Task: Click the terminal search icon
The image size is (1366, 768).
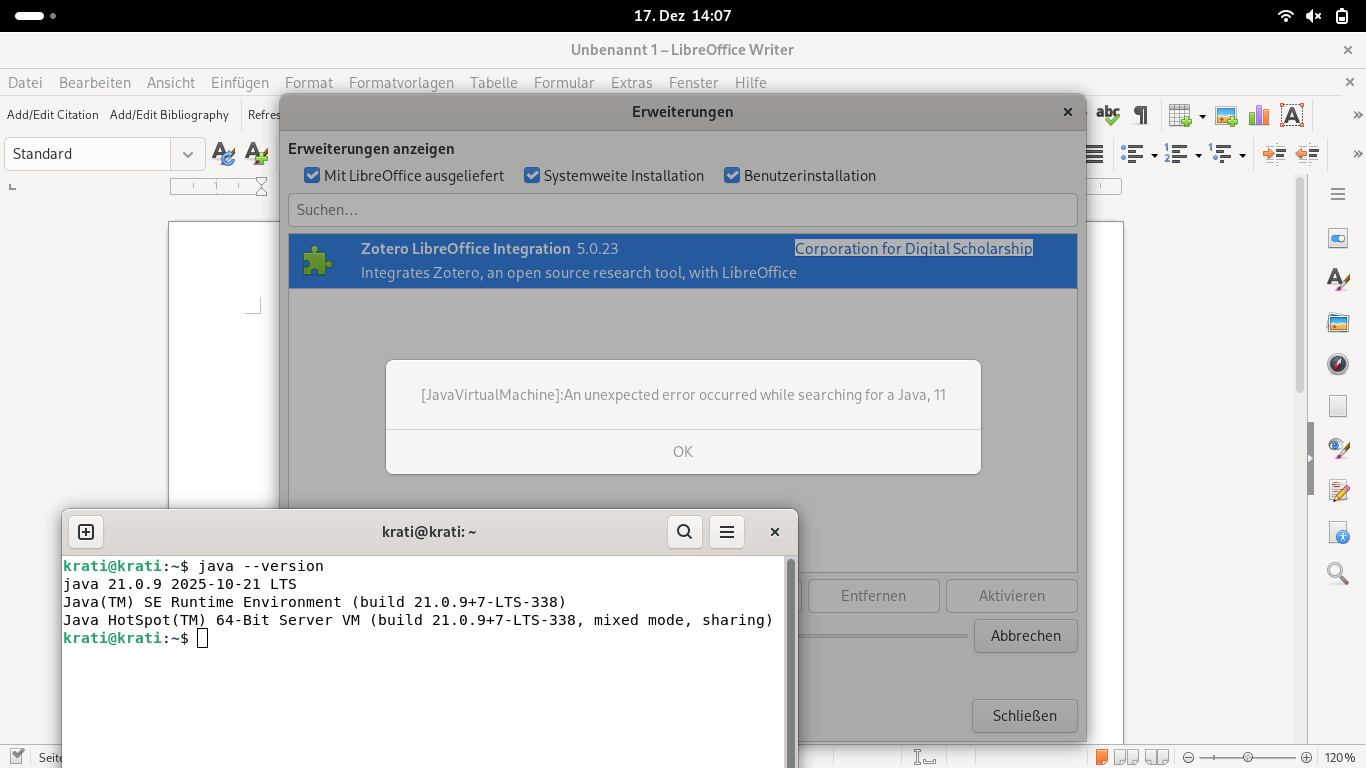Action: pyautogui.click(x=685, y=532)
